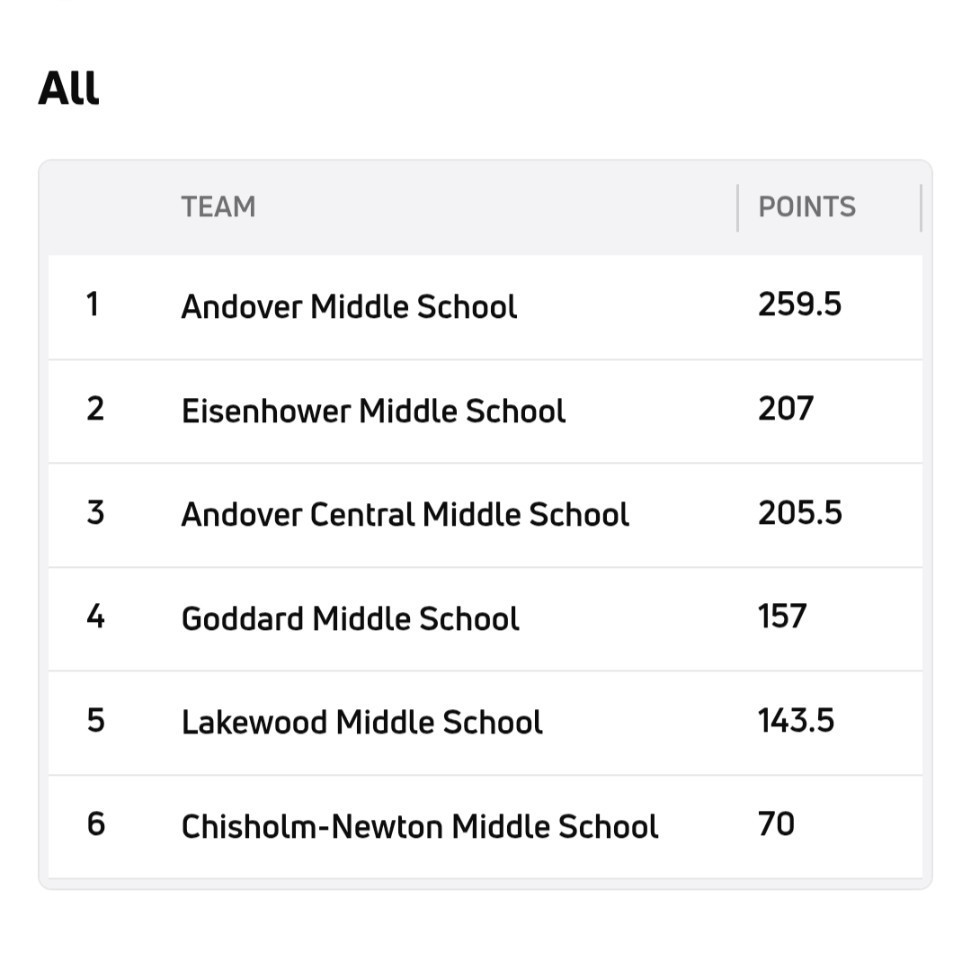Click column divider right of POINTS header
The width and height of the screenshot is (971, 971).
[x=920, y=207]
